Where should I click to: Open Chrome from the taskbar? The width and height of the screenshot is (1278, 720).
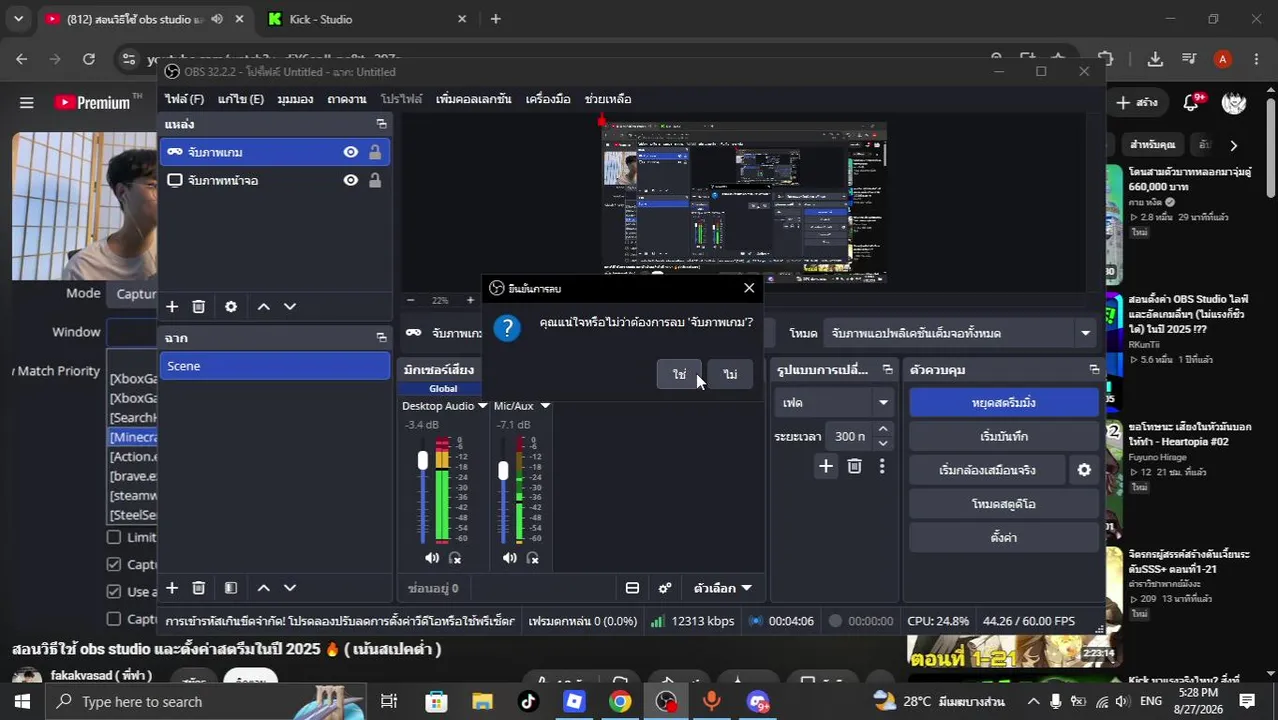[x=620, y=701]
